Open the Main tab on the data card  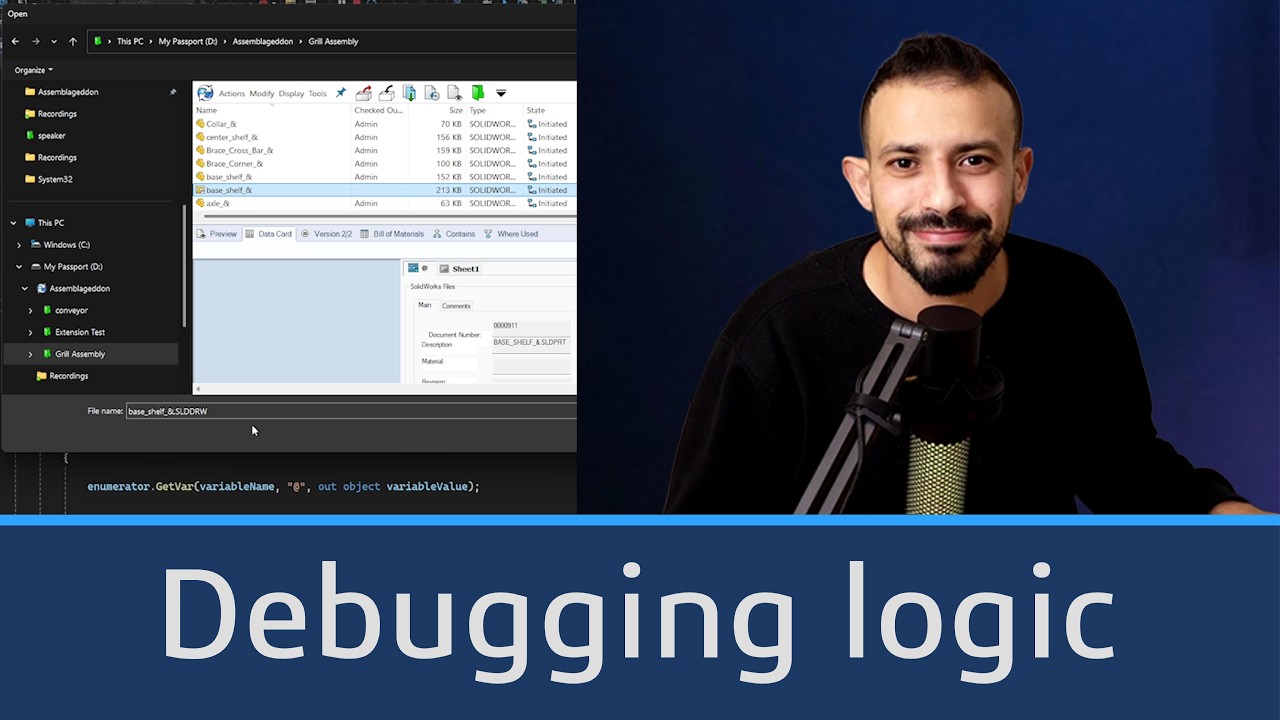click(424, 305)
